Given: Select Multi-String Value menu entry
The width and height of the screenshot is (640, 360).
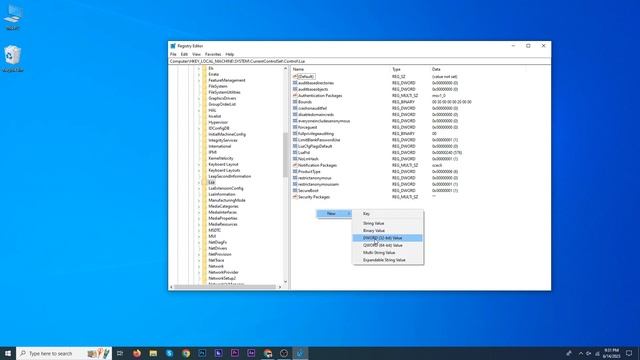Looking at the screenshot, I should (x=387, y=253).
